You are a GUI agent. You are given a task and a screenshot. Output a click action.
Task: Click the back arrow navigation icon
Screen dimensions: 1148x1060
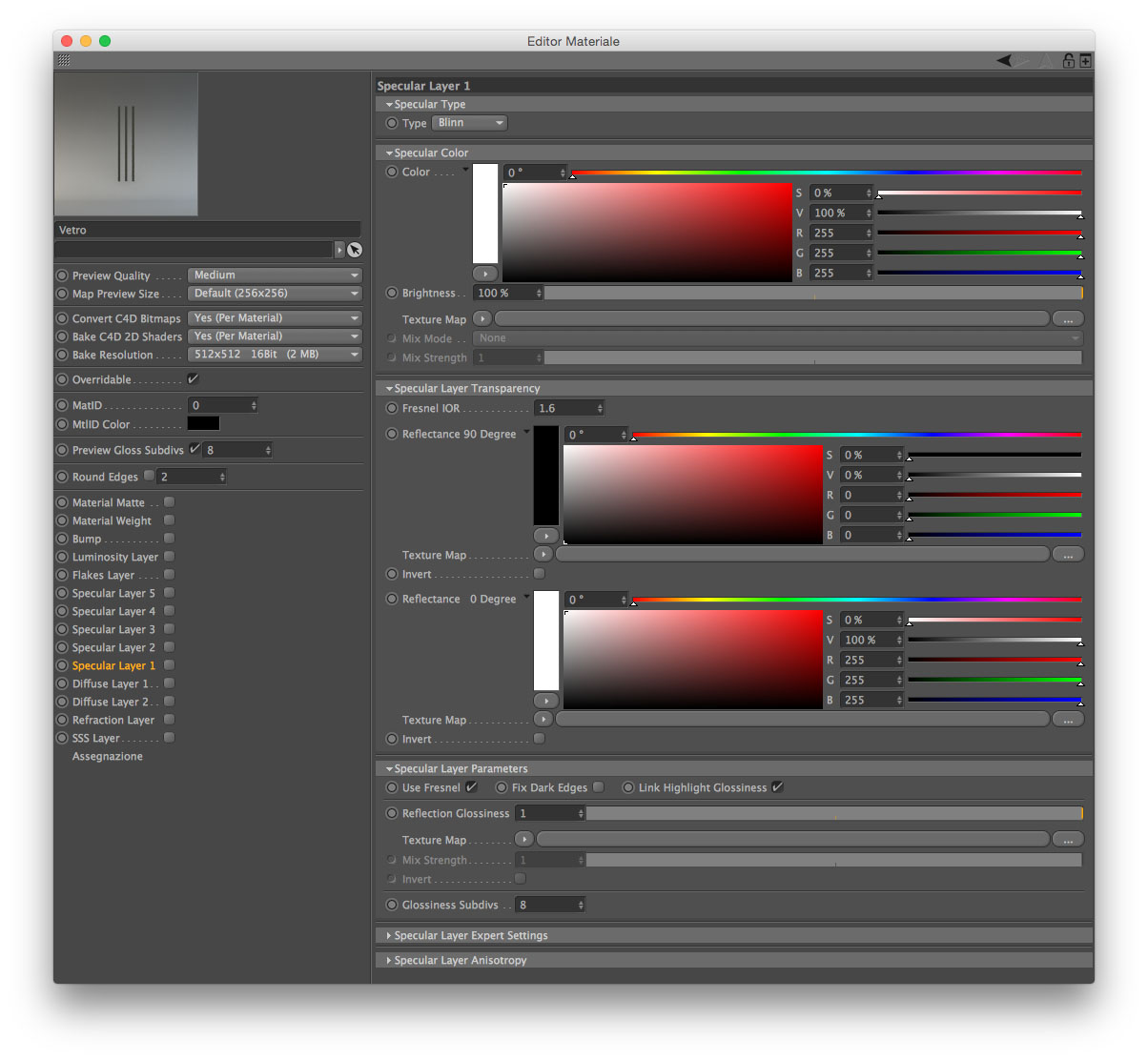click(x=1004, y=61)
